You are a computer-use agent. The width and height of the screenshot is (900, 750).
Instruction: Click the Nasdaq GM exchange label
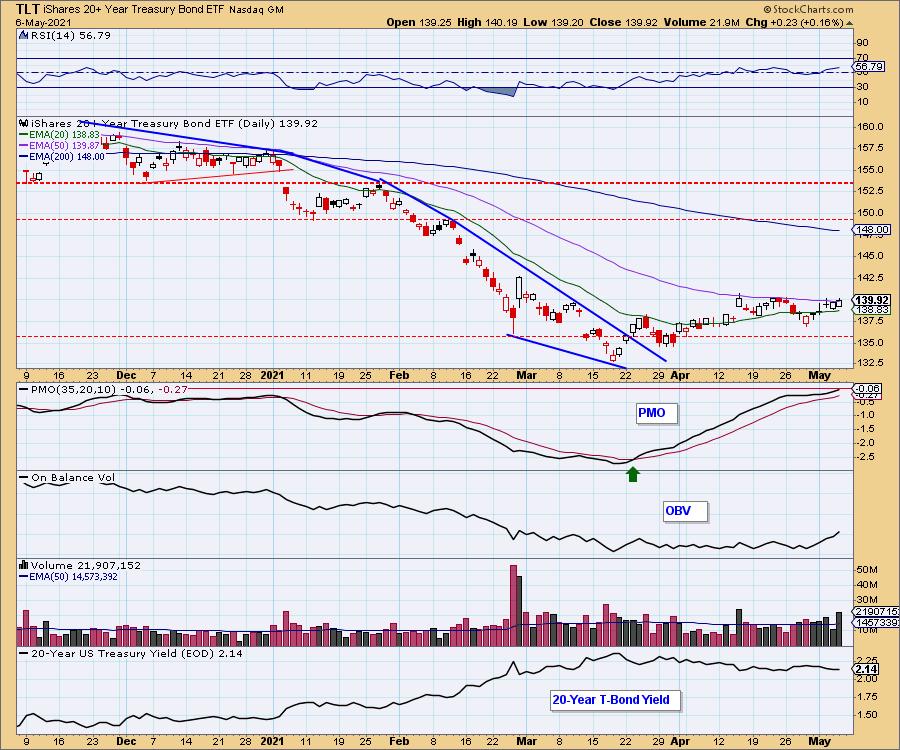point(255,10)
